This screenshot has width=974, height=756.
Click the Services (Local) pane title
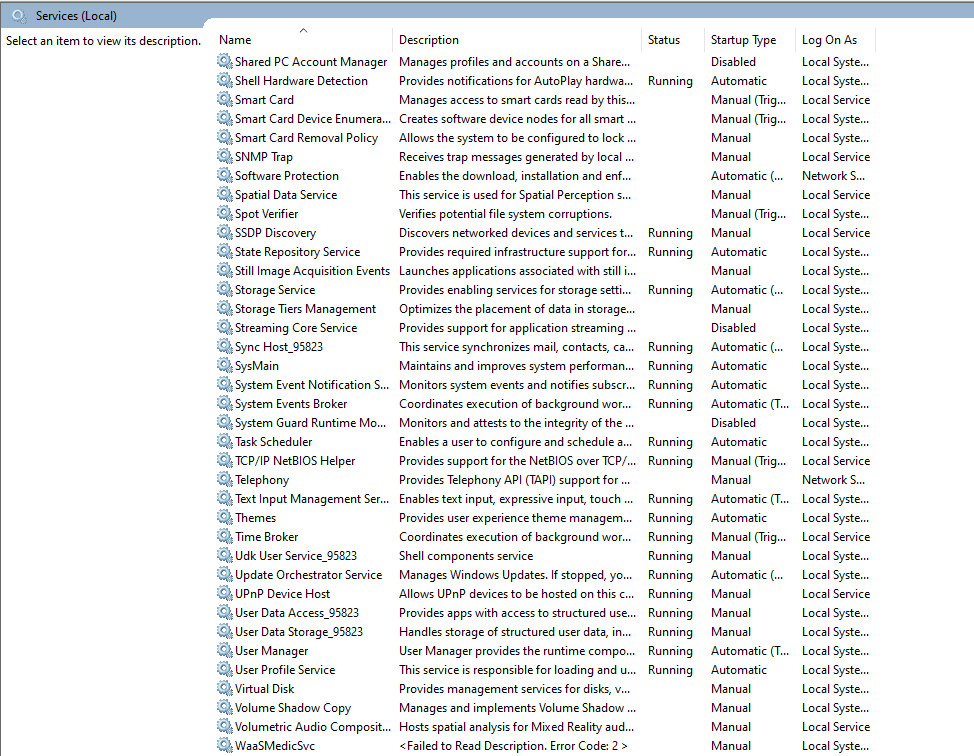(x=76, y=16)
